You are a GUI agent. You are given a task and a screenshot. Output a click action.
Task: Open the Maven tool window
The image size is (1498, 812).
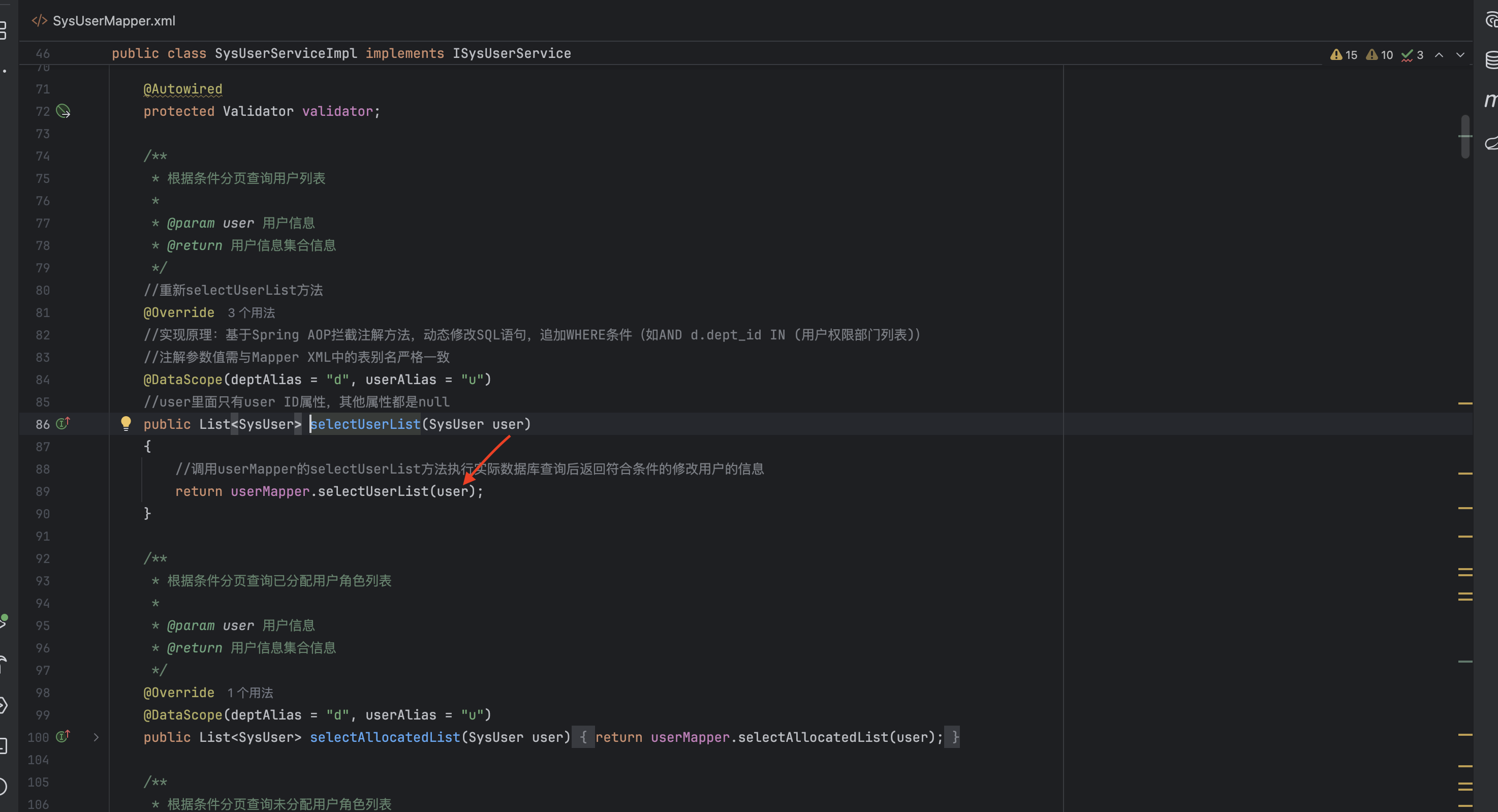point(1490,101)
